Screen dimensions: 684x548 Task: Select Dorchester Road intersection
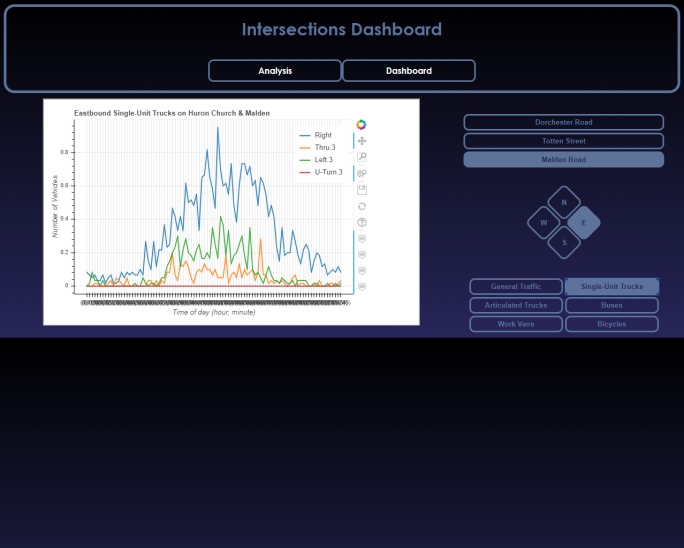point(564,122)
